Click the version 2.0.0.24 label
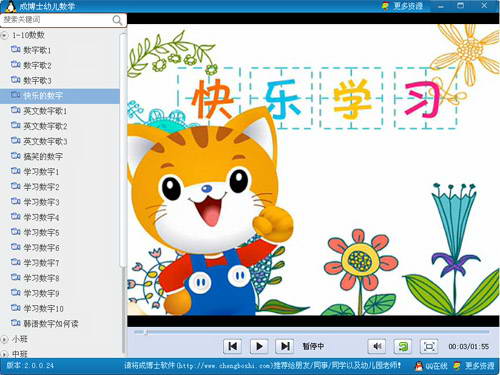 pos(30,365)
